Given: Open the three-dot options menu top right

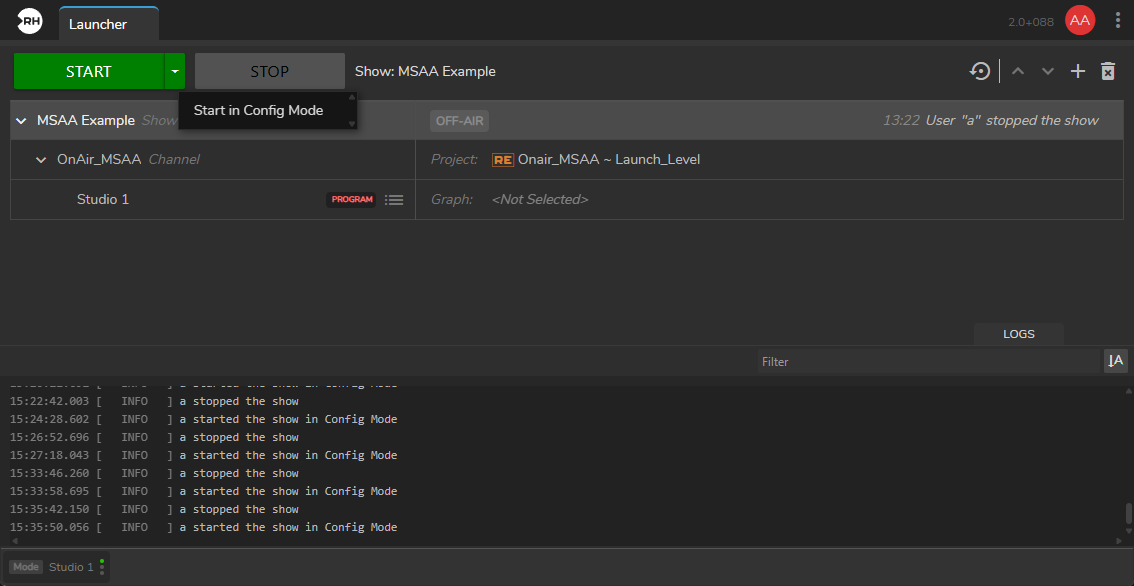Looking at the screenshot, I should (1118, 20).
